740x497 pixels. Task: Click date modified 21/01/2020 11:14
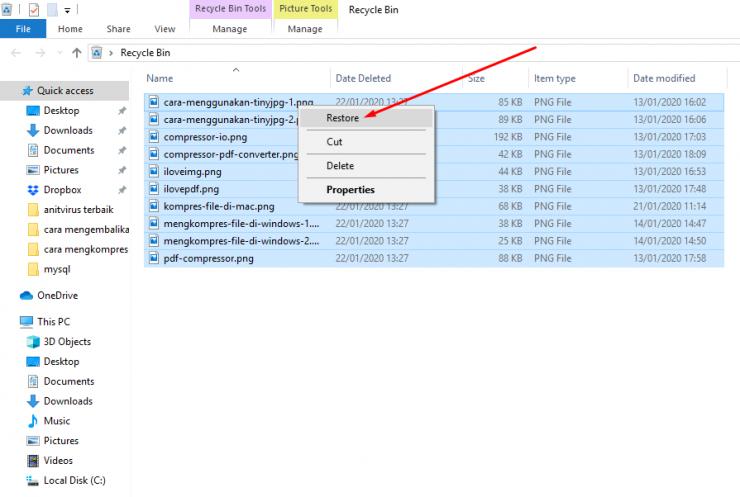point(669,206)
